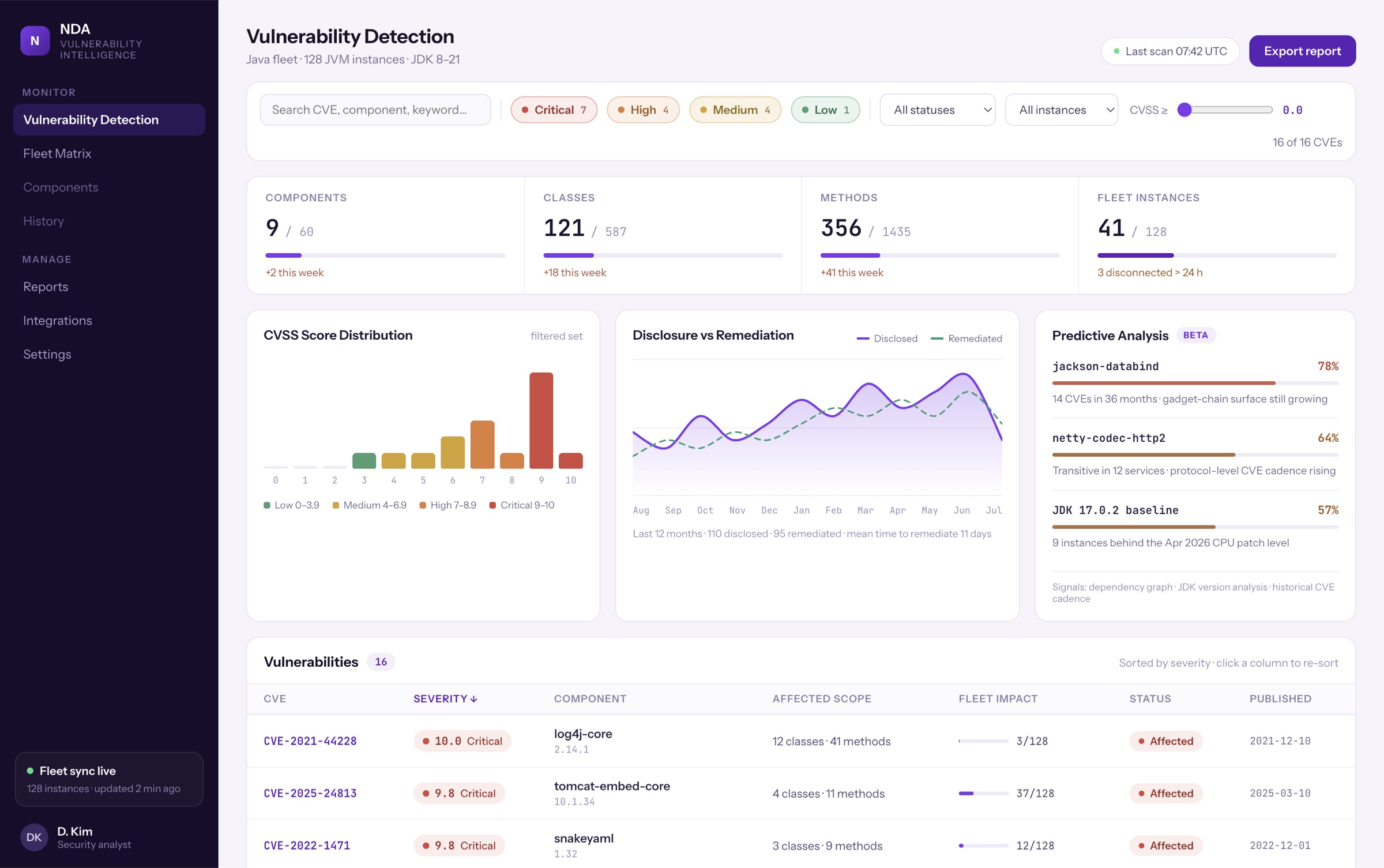Click the snakeyaml component cell

[x=584, y=846]
